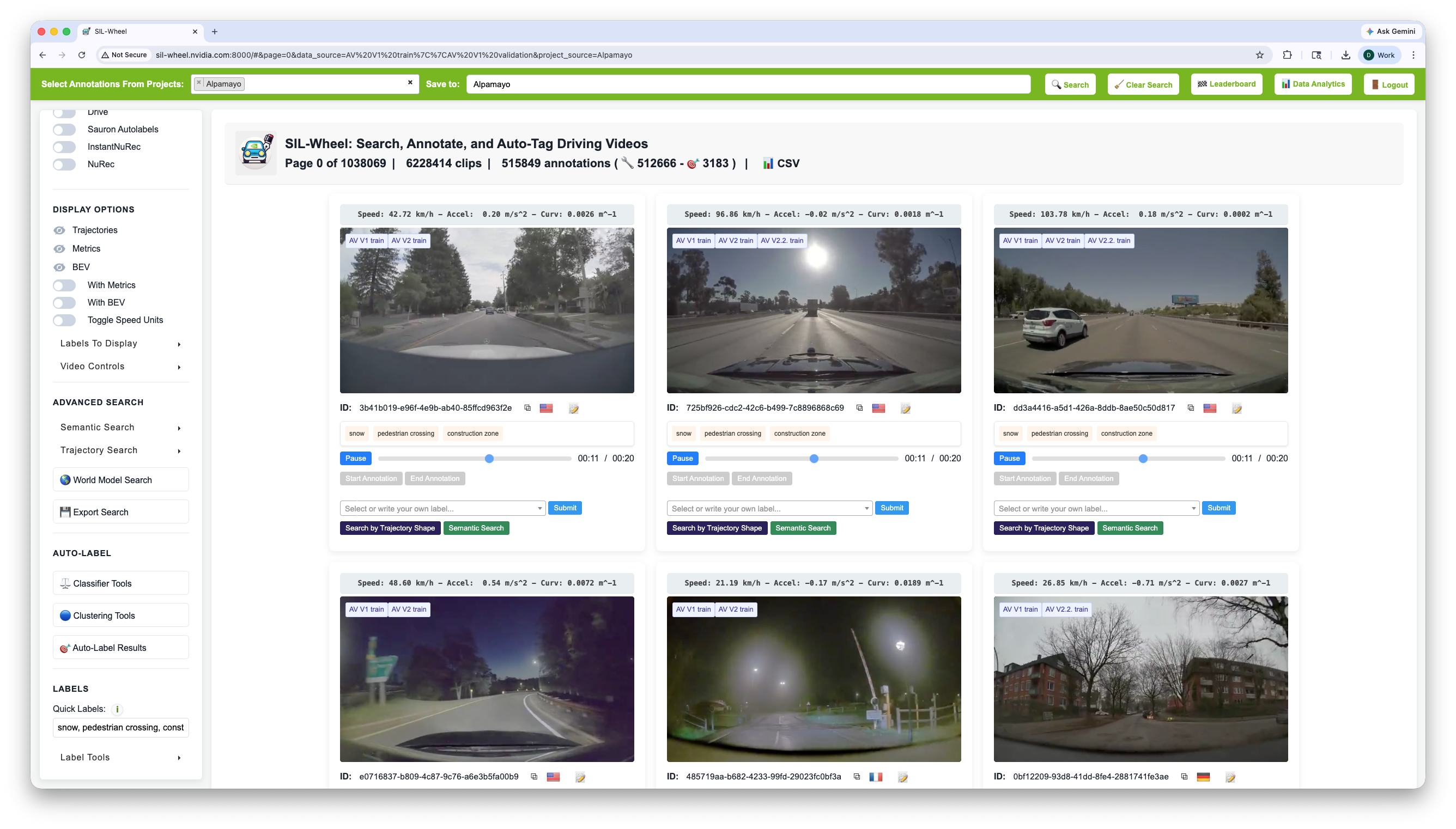Viewport: 1456px width, 829px height.
Task: Expand Semantic Search section
Action: tap(121, 427)
